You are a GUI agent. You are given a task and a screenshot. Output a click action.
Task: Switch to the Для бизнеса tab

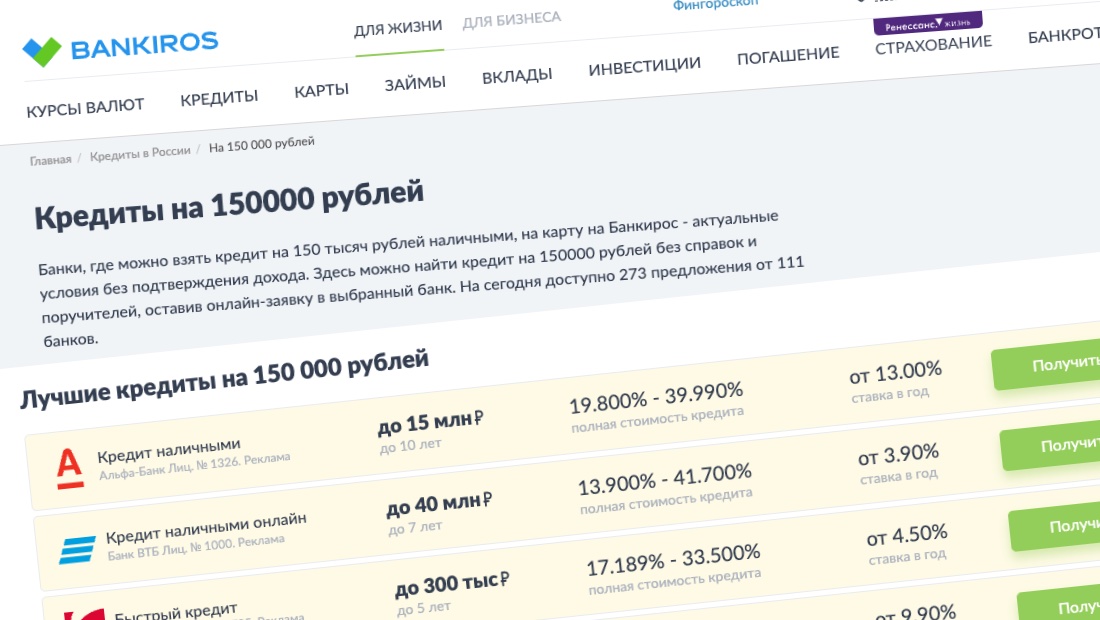click(511, 19)
